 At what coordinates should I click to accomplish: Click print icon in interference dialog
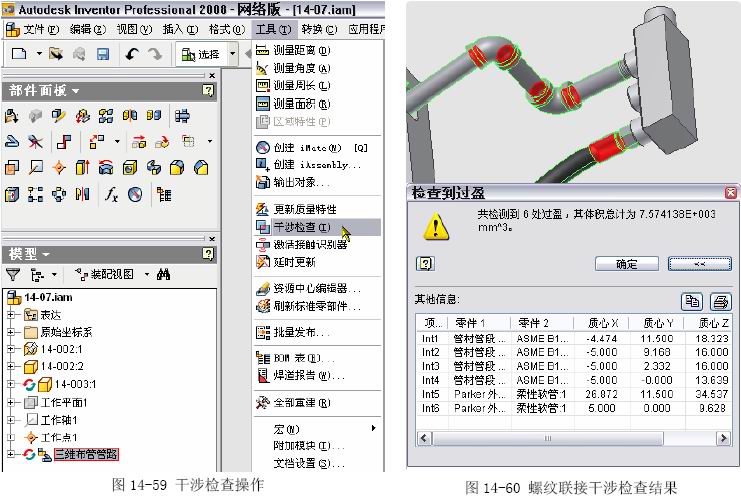pos(721,301)
